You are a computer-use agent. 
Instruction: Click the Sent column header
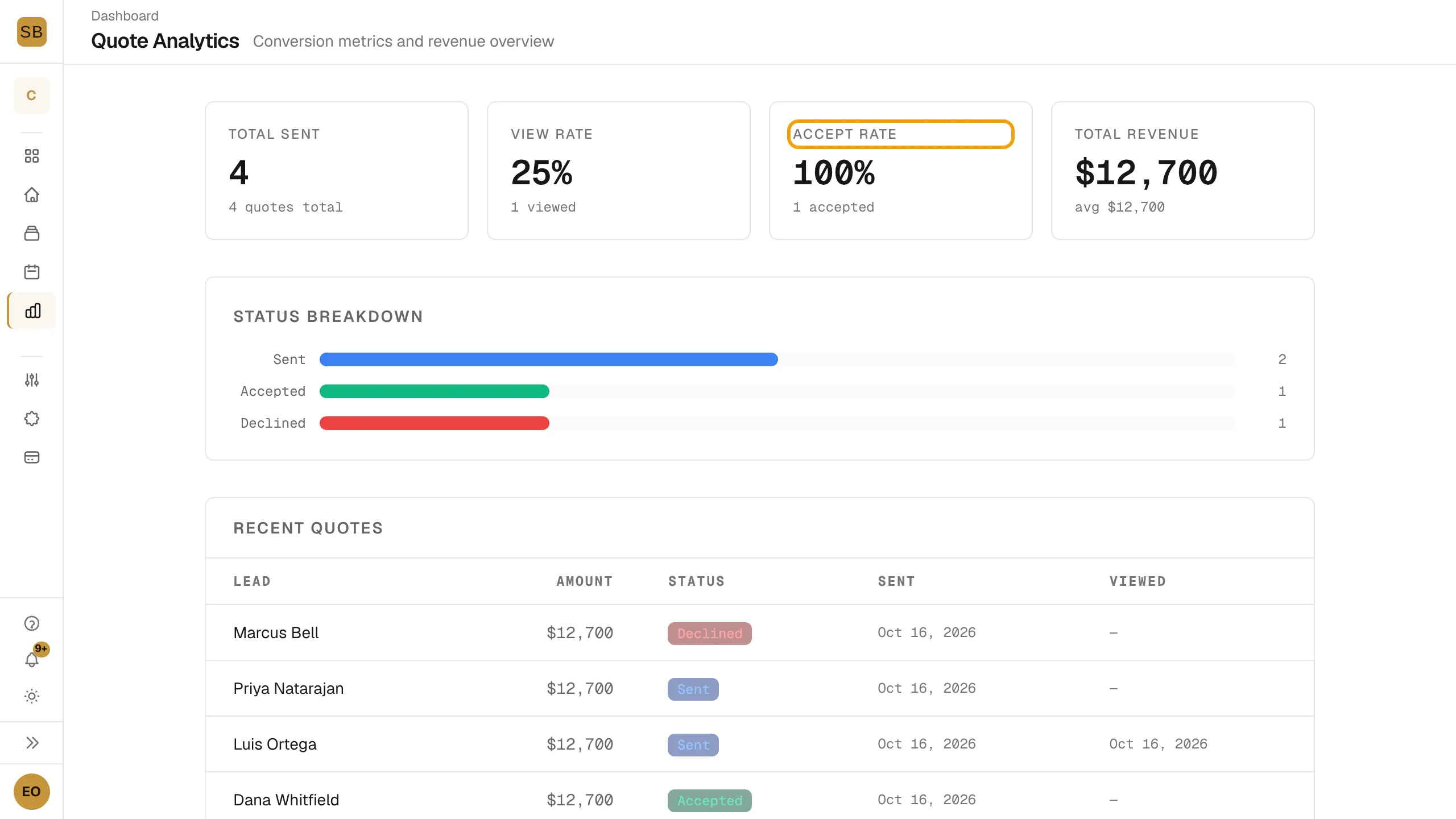pyautogui.click(x=896, y=581)
